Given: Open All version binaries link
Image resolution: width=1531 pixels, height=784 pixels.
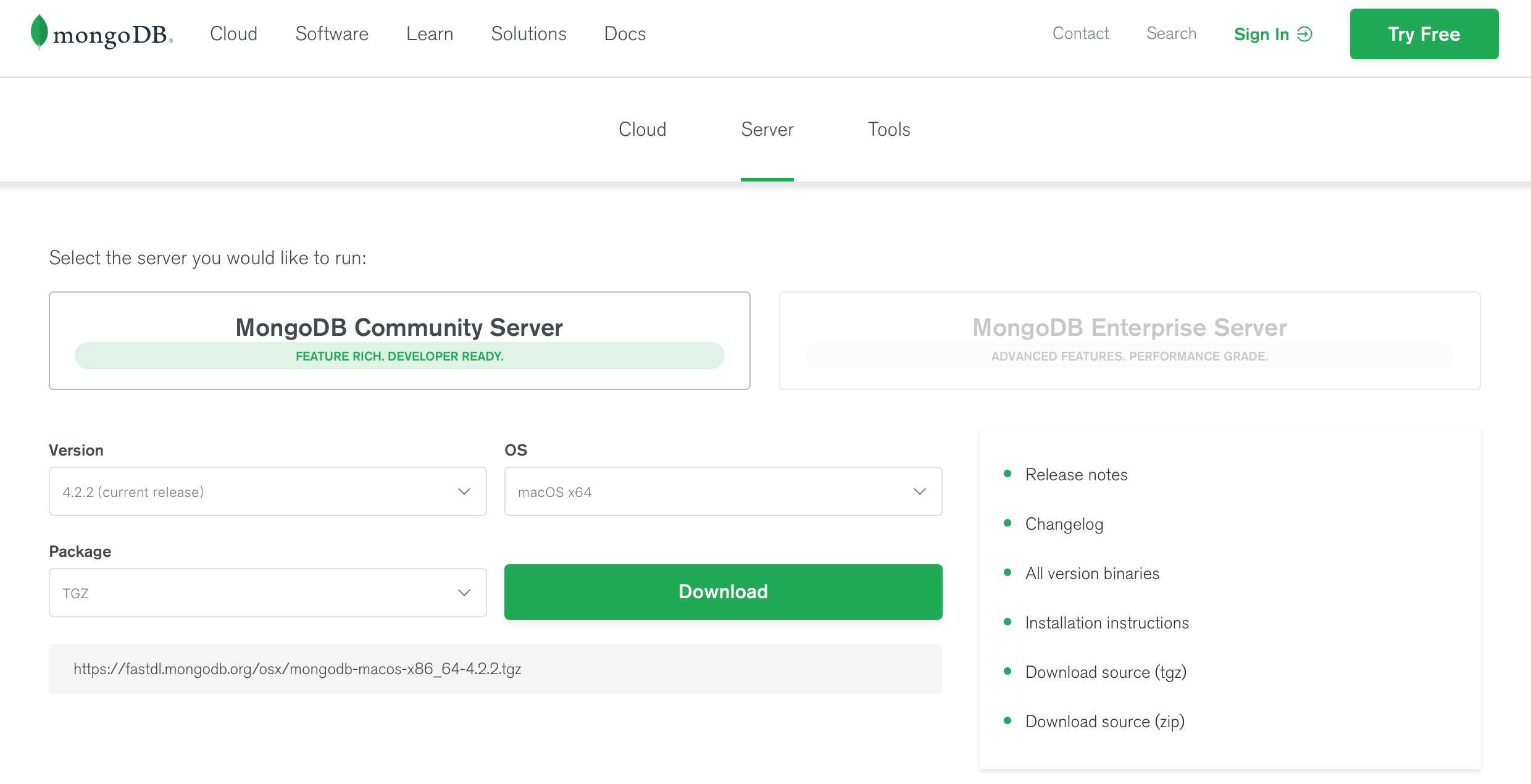Looking at the screenshot, I should coord(1092,573).
